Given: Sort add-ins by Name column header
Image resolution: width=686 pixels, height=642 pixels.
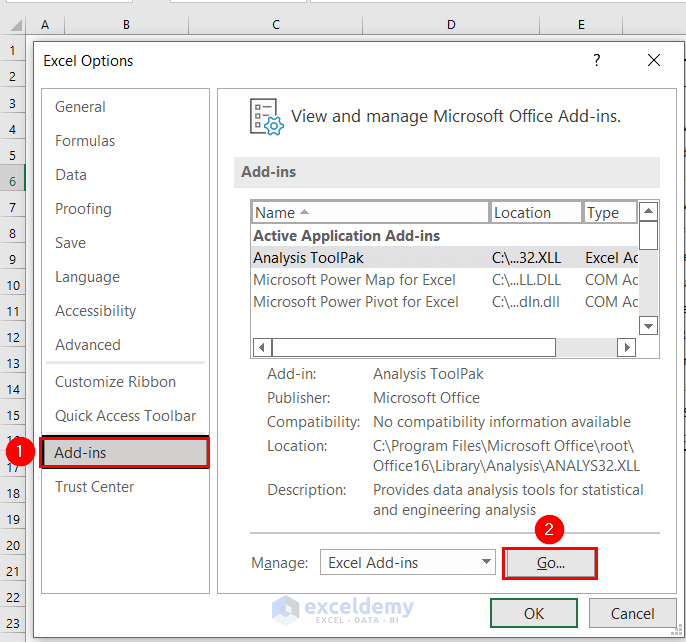Looking at the screenshot, I should click(x=370, y=213).
